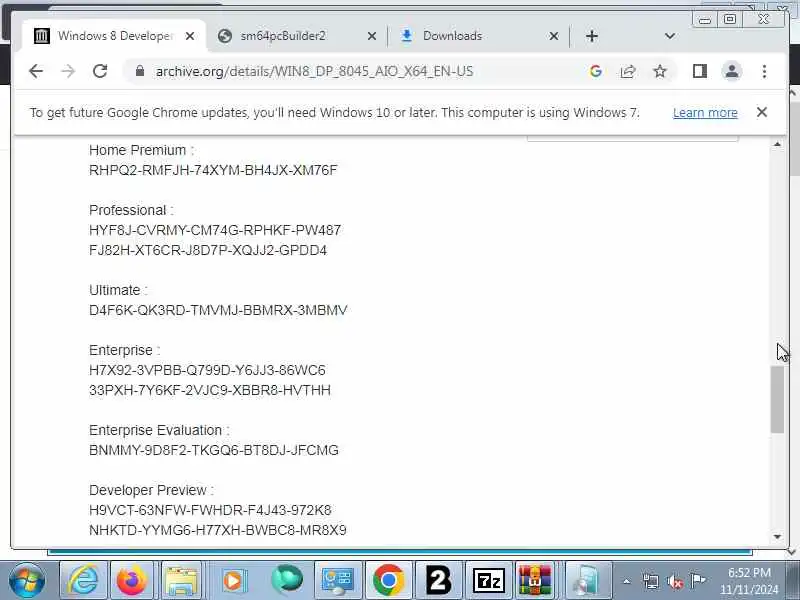The width and height of the screenshot is (800, 600).
Task: Open the Windows Start menu
Action: (27, 581)
